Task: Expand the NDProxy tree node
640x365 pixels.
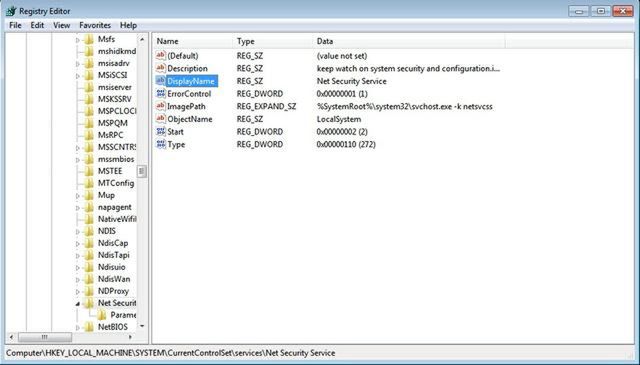Action: pos(78,292)
